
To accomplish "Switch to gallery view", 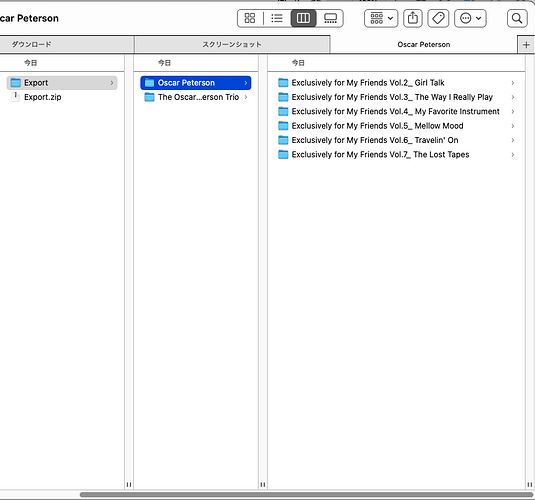I will 330,18.
